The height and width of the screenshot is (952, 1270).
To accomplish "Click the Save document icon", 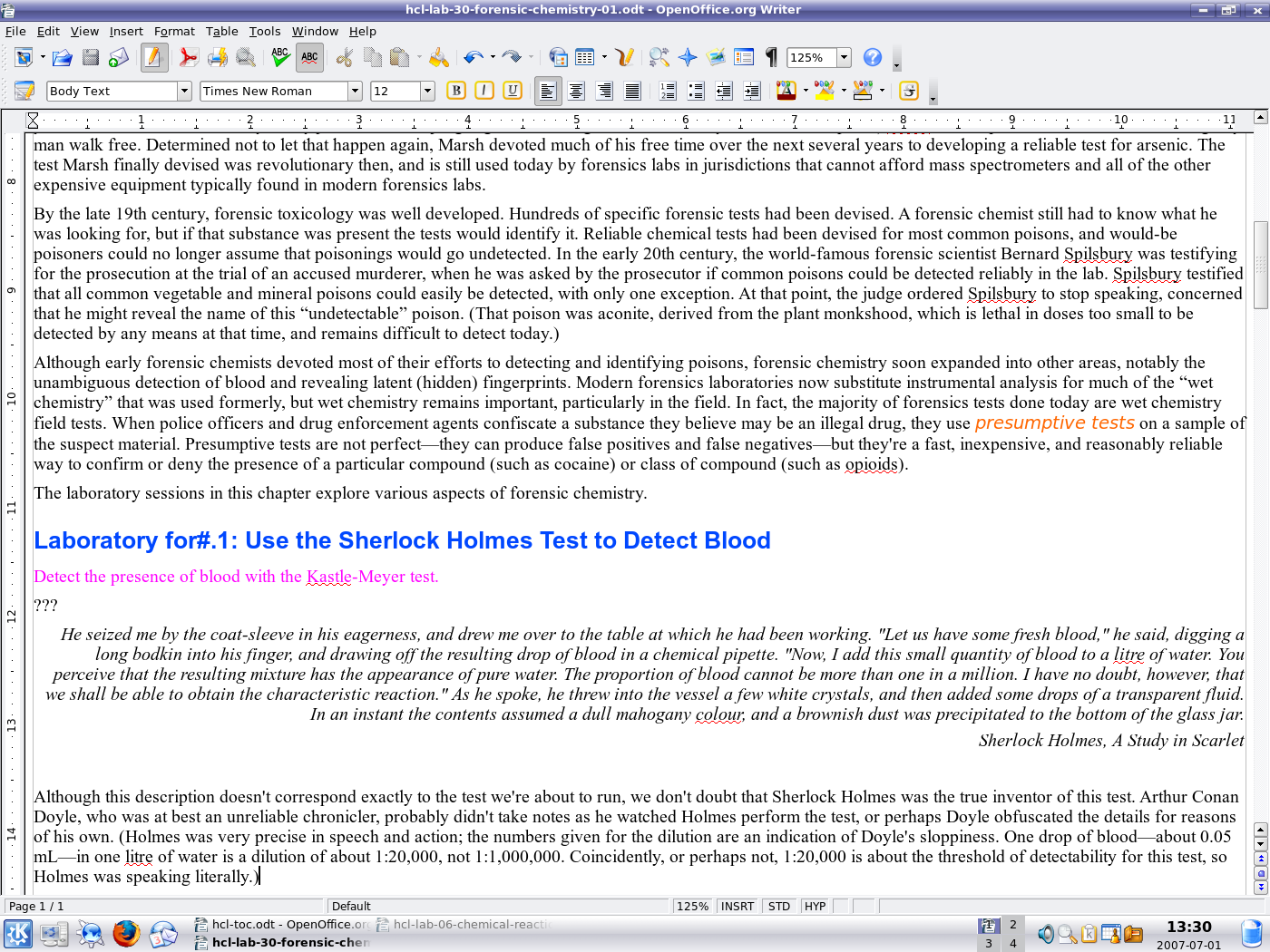I will [x=91, y=58].
